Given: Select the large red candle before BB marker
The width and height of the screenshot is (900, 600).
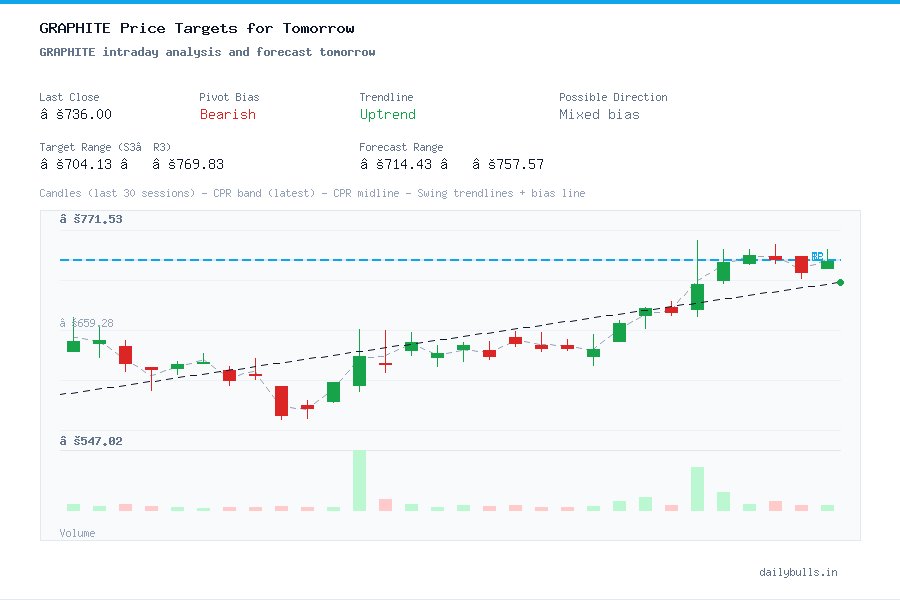Looking at the screenshot, I should 801,264.
